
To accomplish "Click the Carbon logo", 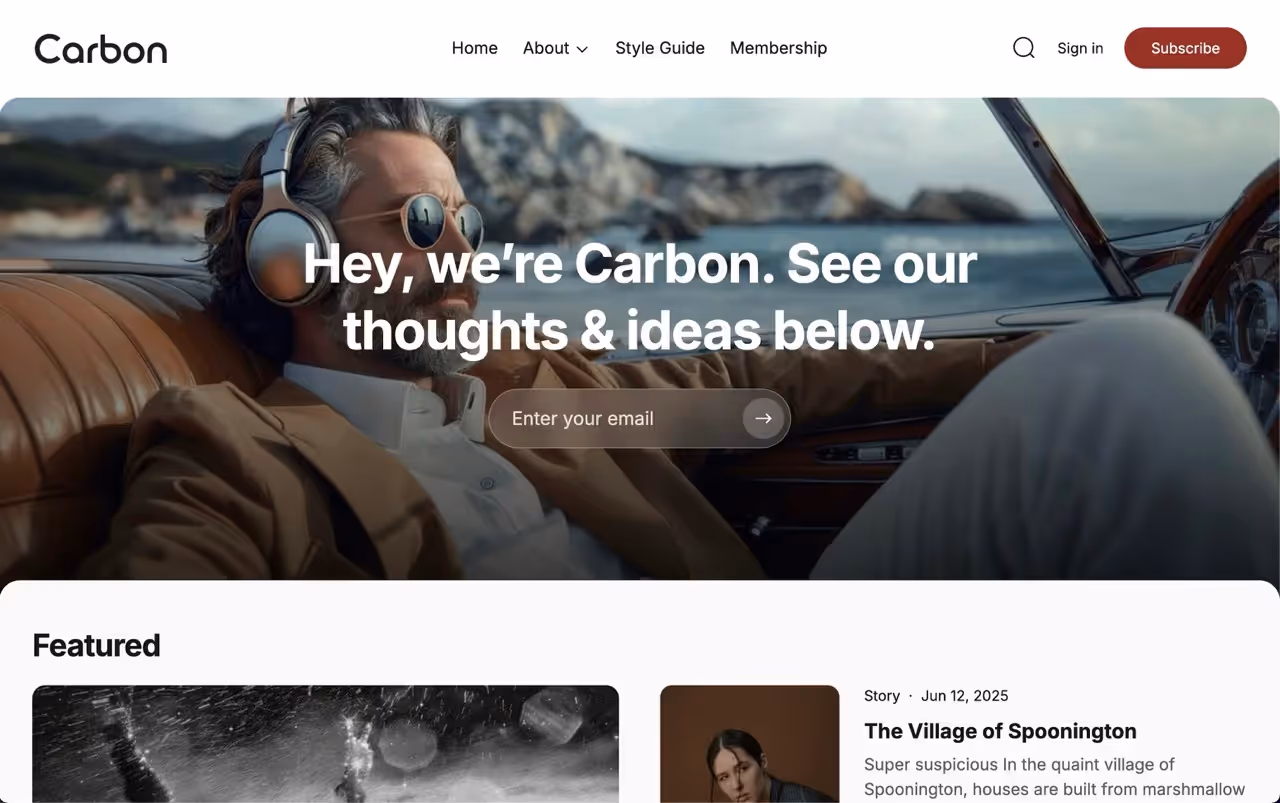I will tap(101, 48).
